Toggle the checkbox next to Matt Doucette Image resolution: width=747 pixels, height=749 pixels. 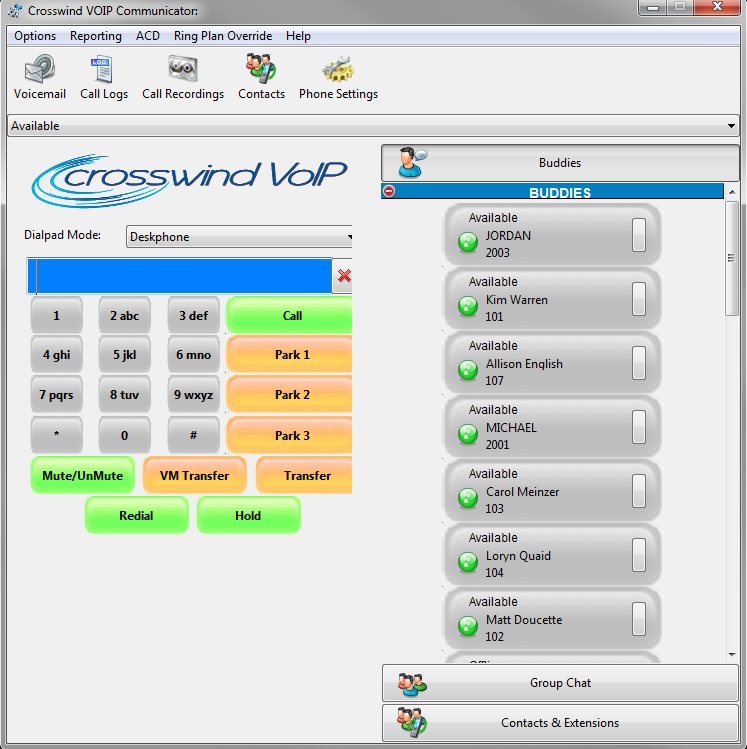pyautogui.click(x=639, y=620)
